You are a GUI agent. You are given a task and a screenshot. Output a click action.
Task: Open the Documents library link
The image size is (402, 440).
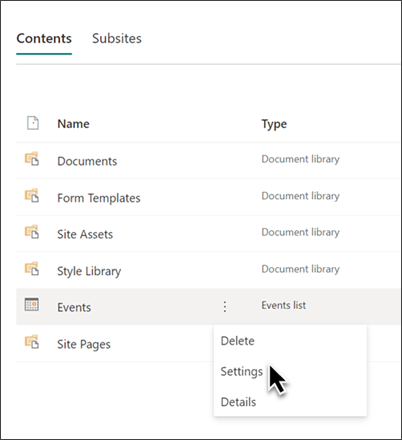(87, 161)
